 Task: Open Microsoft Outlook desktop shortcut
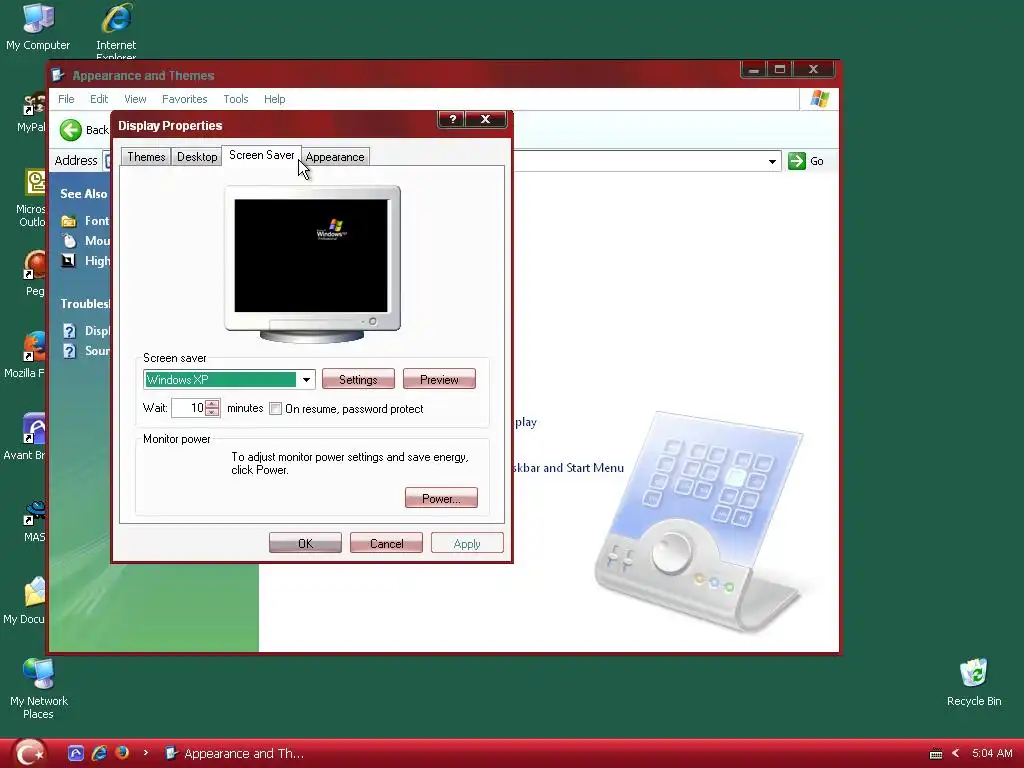(31, 197)
